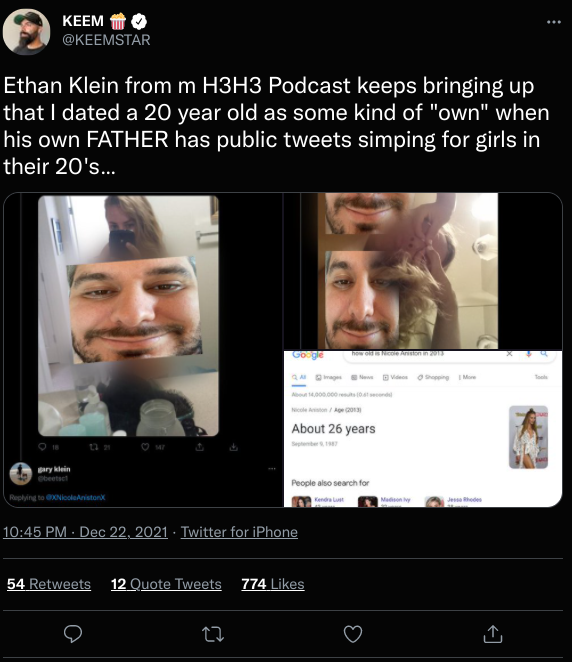Viewport: 572px width, 662px height.
Task: Click the gary klein avatar in screenshot
Action: pyautogui.click(x=21, y=474)
